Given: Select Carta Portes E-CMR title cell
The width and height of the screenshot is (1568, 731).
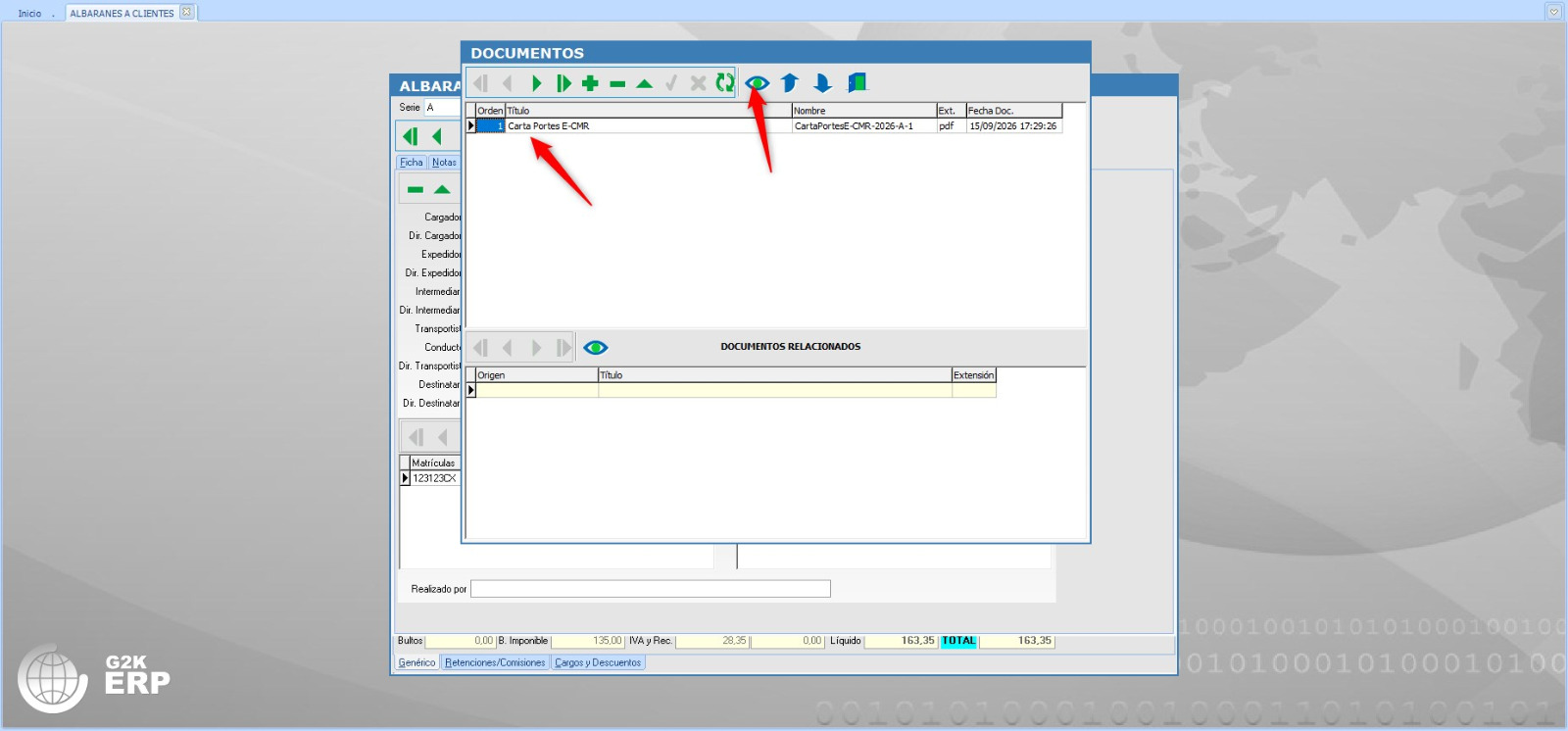Looking at the screenshot, I should coord(648,126).
